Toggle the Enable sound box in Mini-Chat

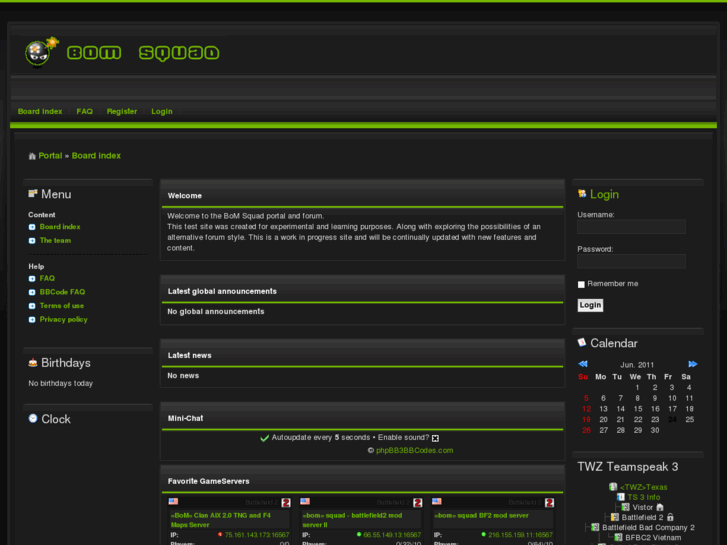tap(435, 438)
